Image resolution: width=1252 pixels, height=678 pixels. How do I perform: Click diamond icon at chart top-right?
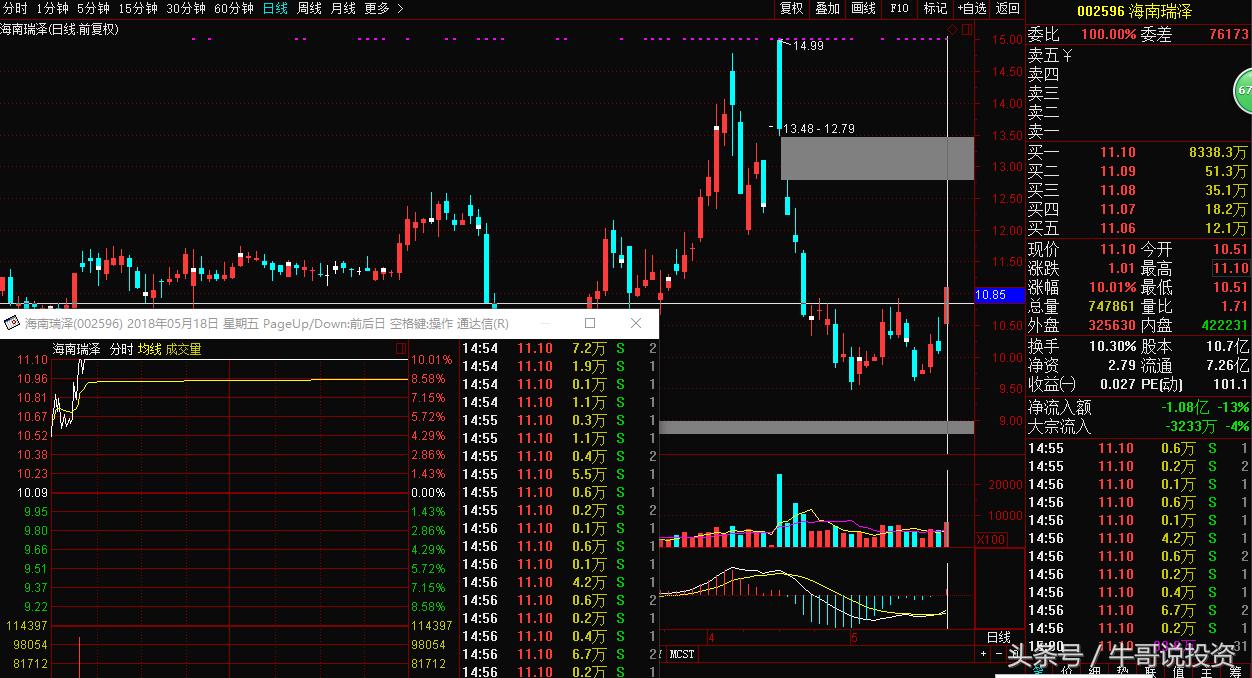point(950,29)
